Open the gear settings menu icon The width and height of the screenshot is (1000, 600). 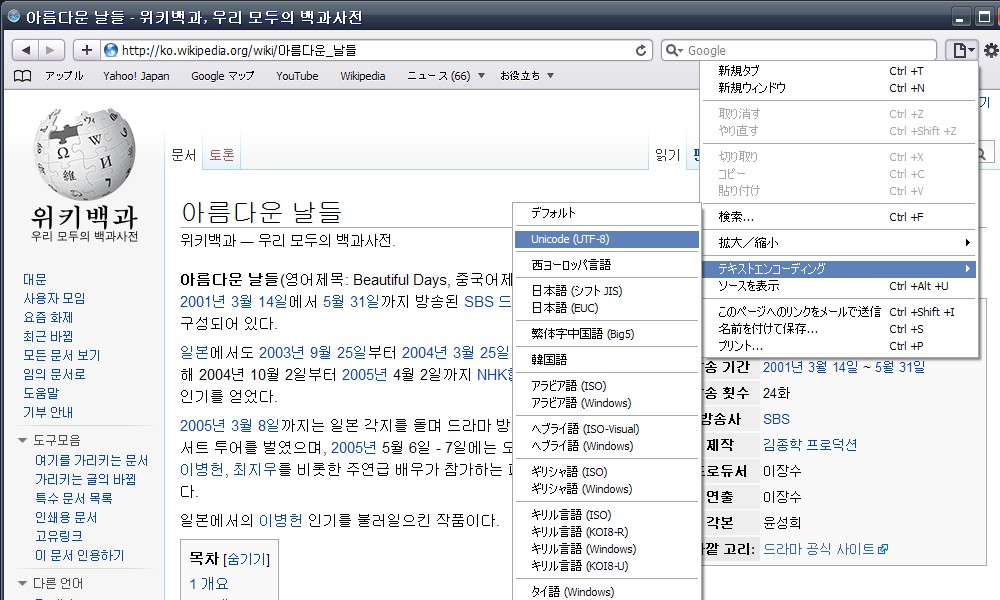[x=991, y=50]
